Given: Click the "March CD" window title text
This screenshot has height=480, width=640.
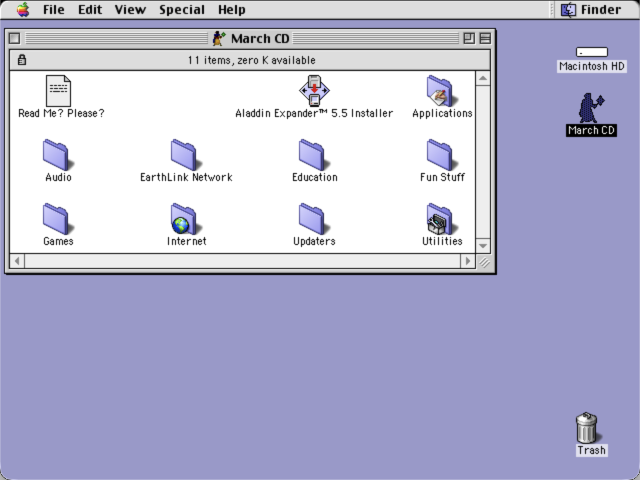Looking at the screenshot, I should (260, 38).
